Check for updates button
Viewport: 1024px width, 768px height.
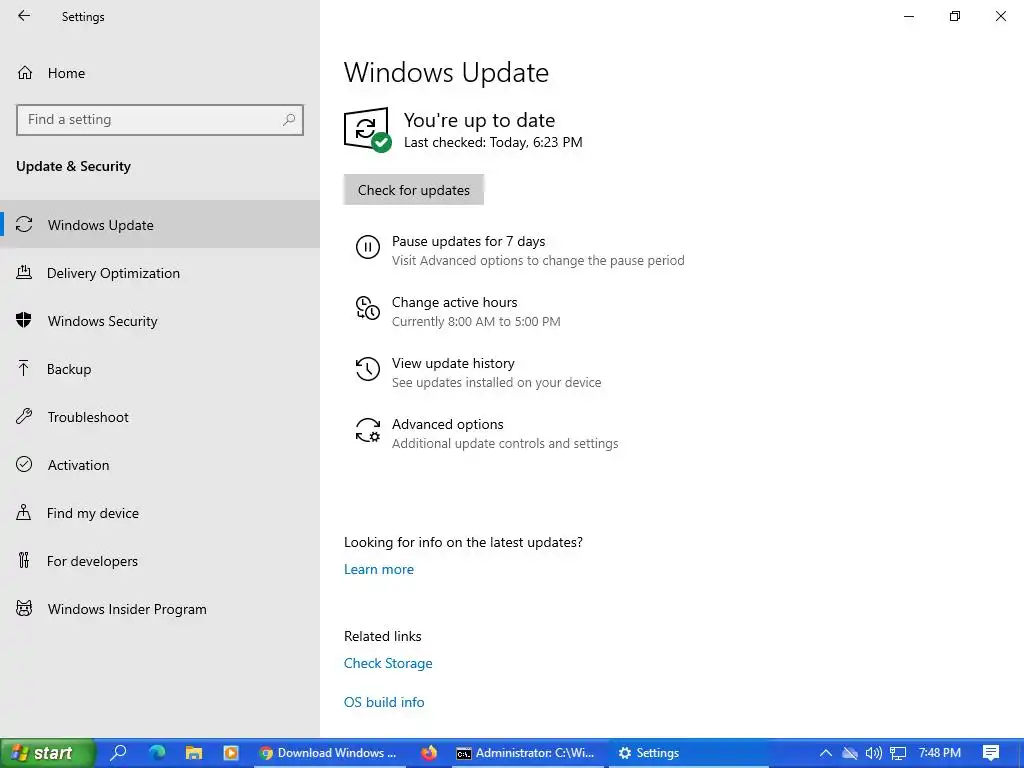point(413,190)
